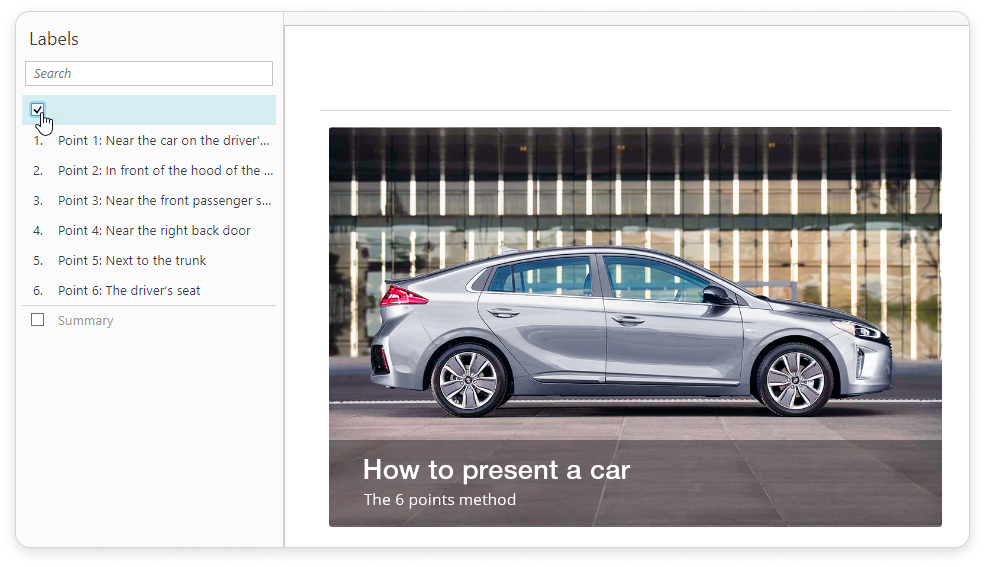
Task: Open Point 3: Near the front passenger
Action: pyautogui.click(x=164, y=201)
